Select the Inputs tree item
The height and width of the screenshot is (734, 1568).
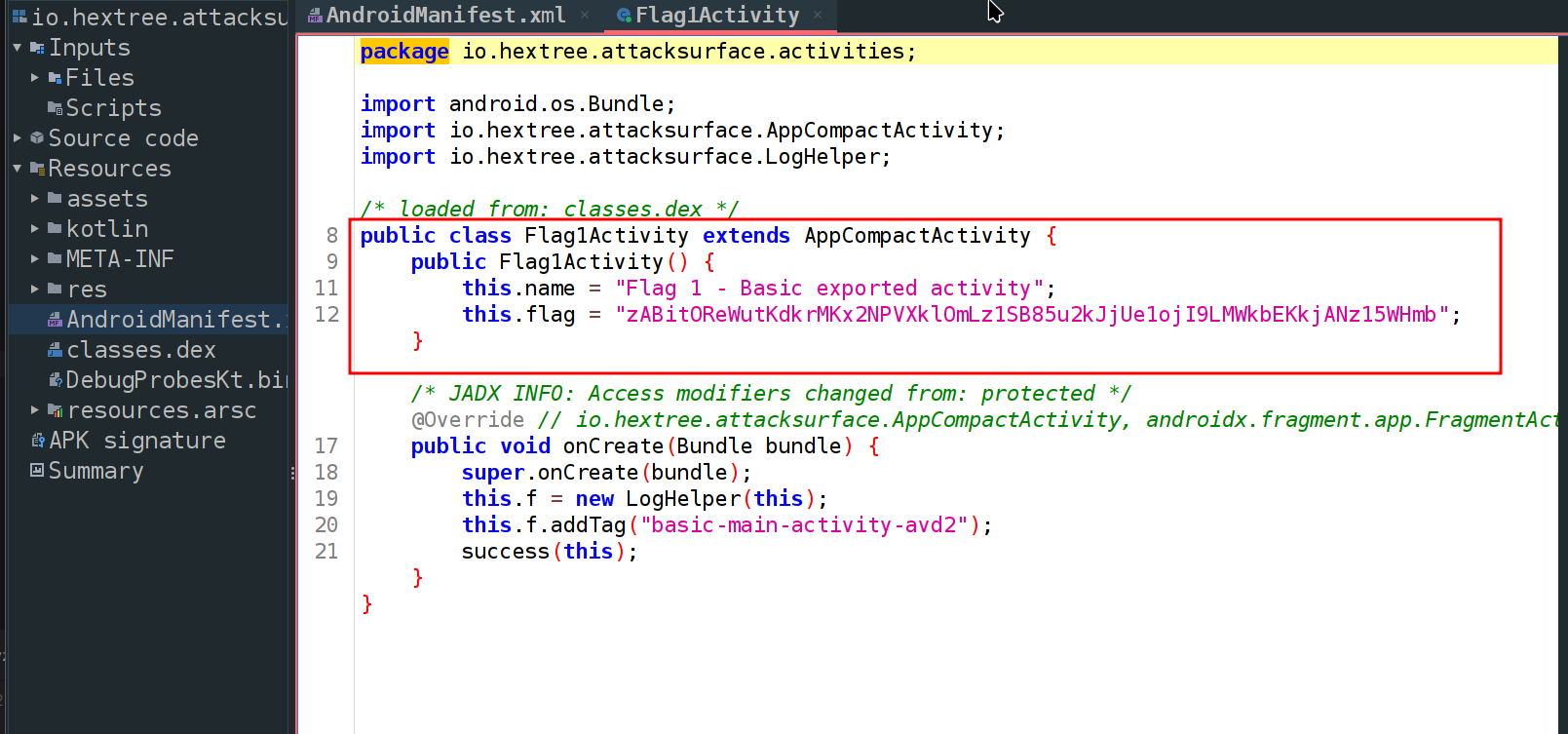click(x=90, y=48)
